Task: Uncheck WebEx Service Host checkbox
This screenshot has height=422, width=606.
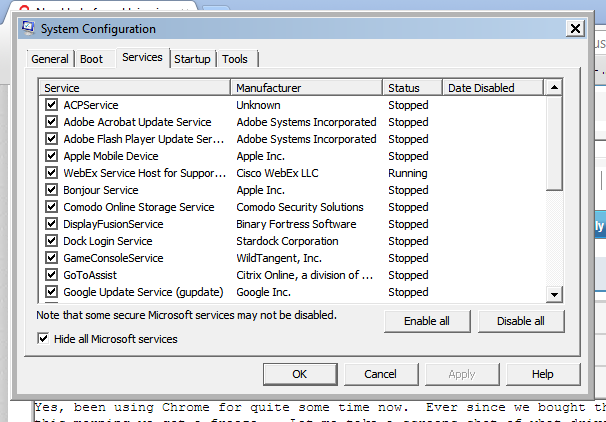Action: tap(51, 172)
